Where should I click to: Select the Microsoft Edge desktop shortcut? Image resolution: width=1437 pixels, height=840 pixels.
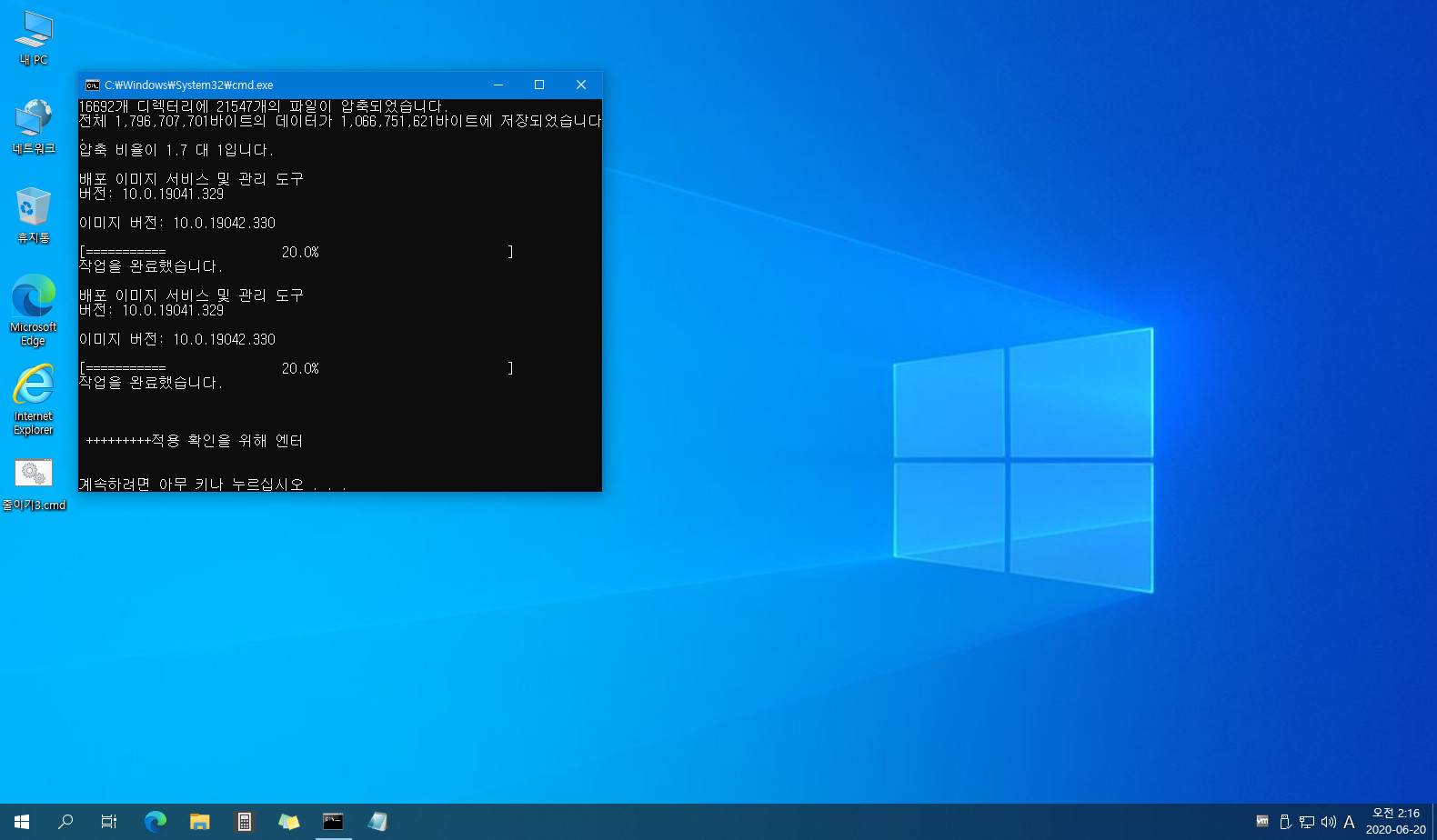pos(34,310)
